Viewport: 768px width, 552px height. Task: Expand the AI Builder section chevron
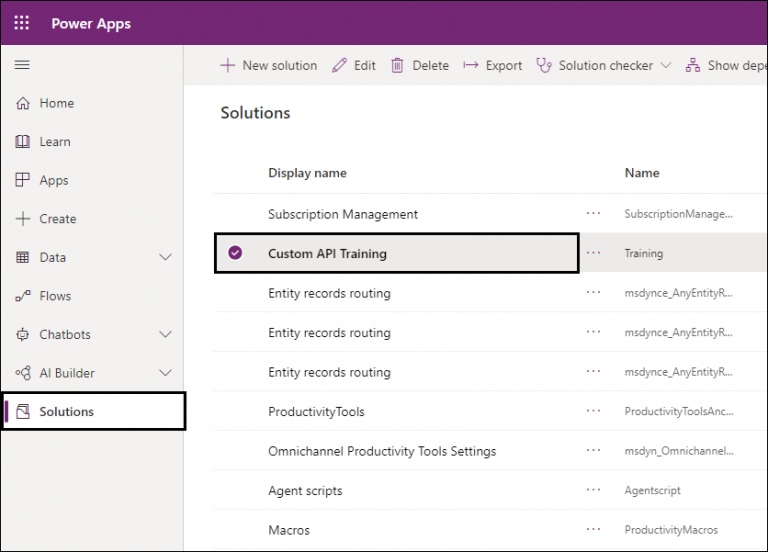(166, 373)
